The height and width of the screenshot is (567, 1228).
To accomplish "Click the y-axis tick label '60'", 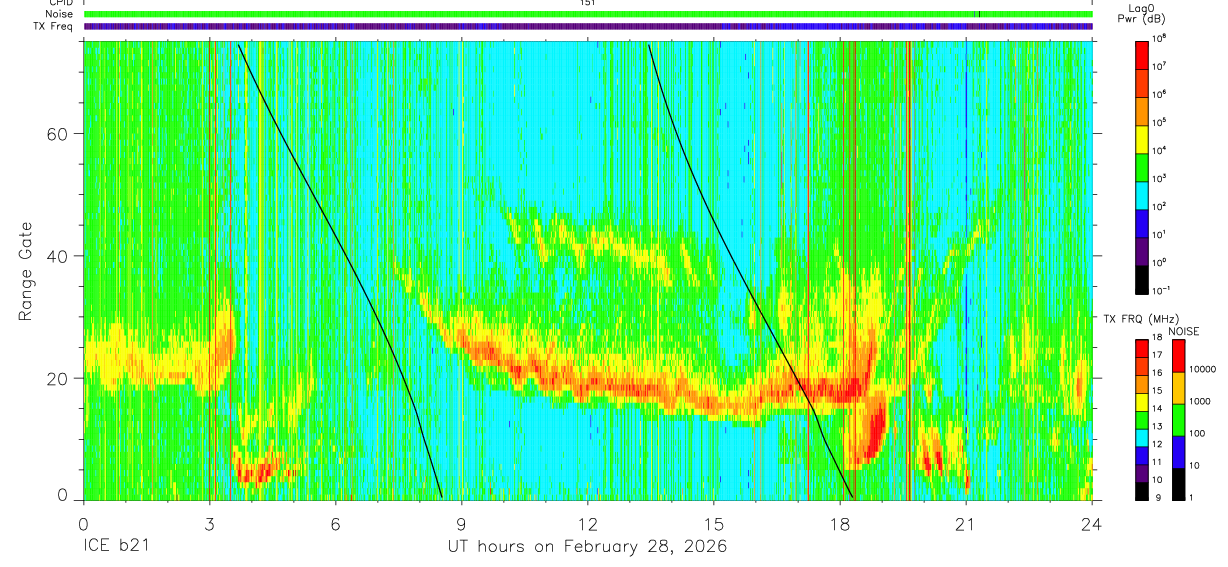I will 59,134.
